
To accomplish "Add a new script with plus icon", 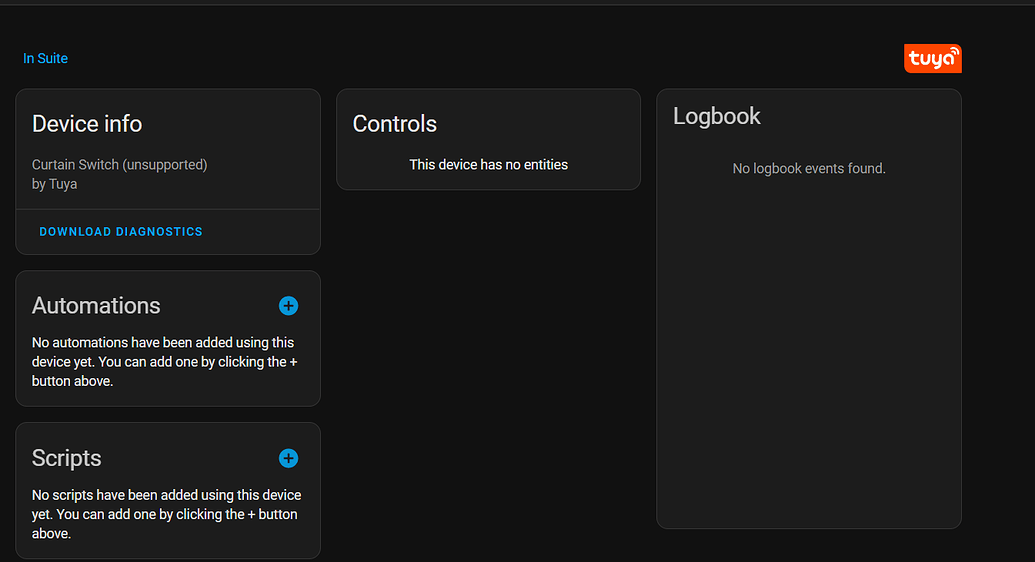I will coord(288,458).
